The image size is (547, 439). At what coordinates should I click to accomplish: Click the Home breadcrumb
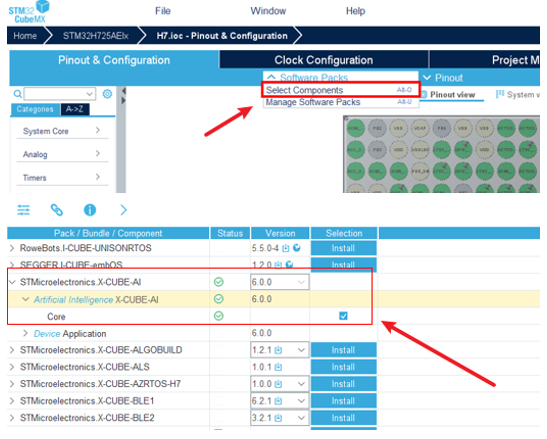click(25, 36)
